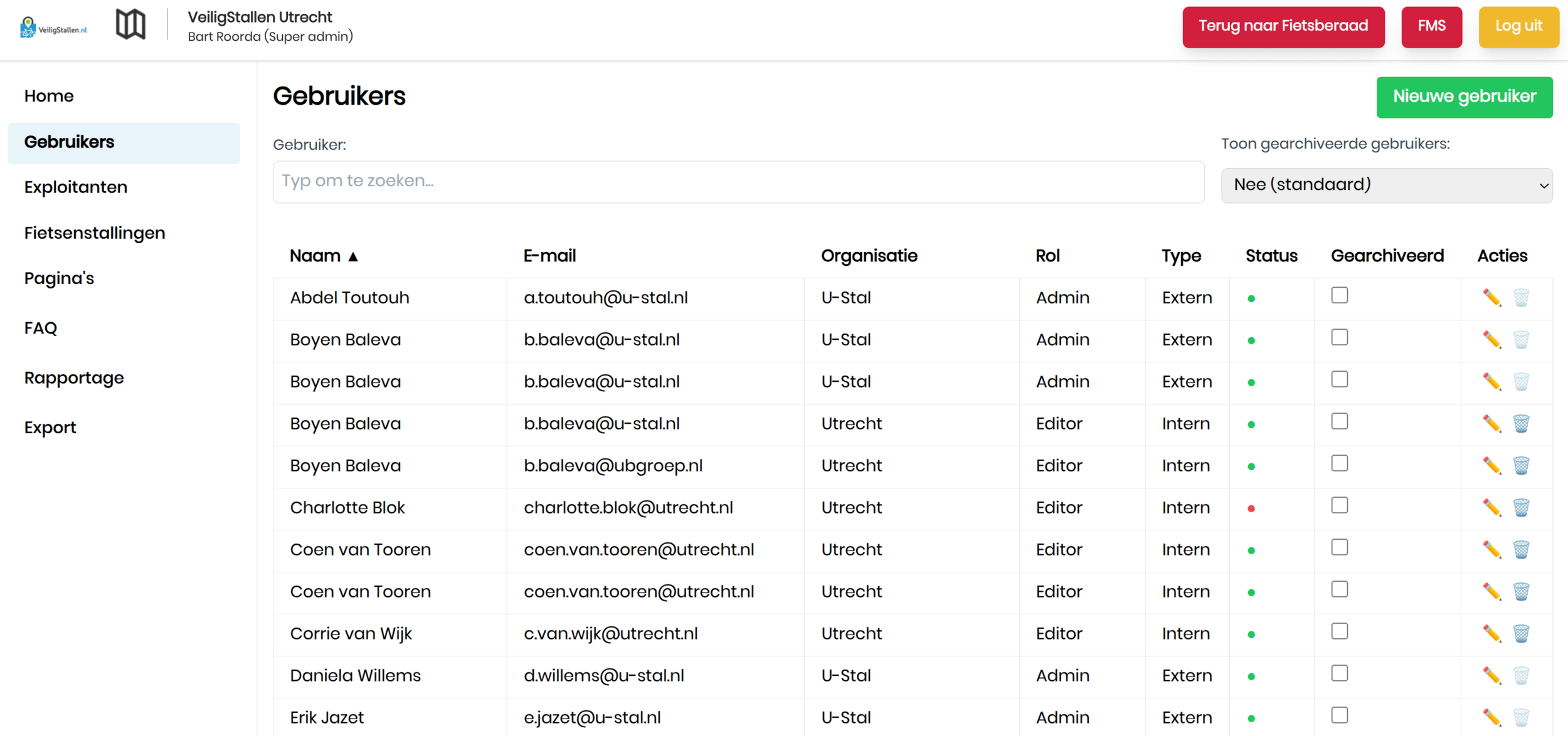
Task: Click trash icon in Corrie van Wijk row
Action: tap(1521, 633)
